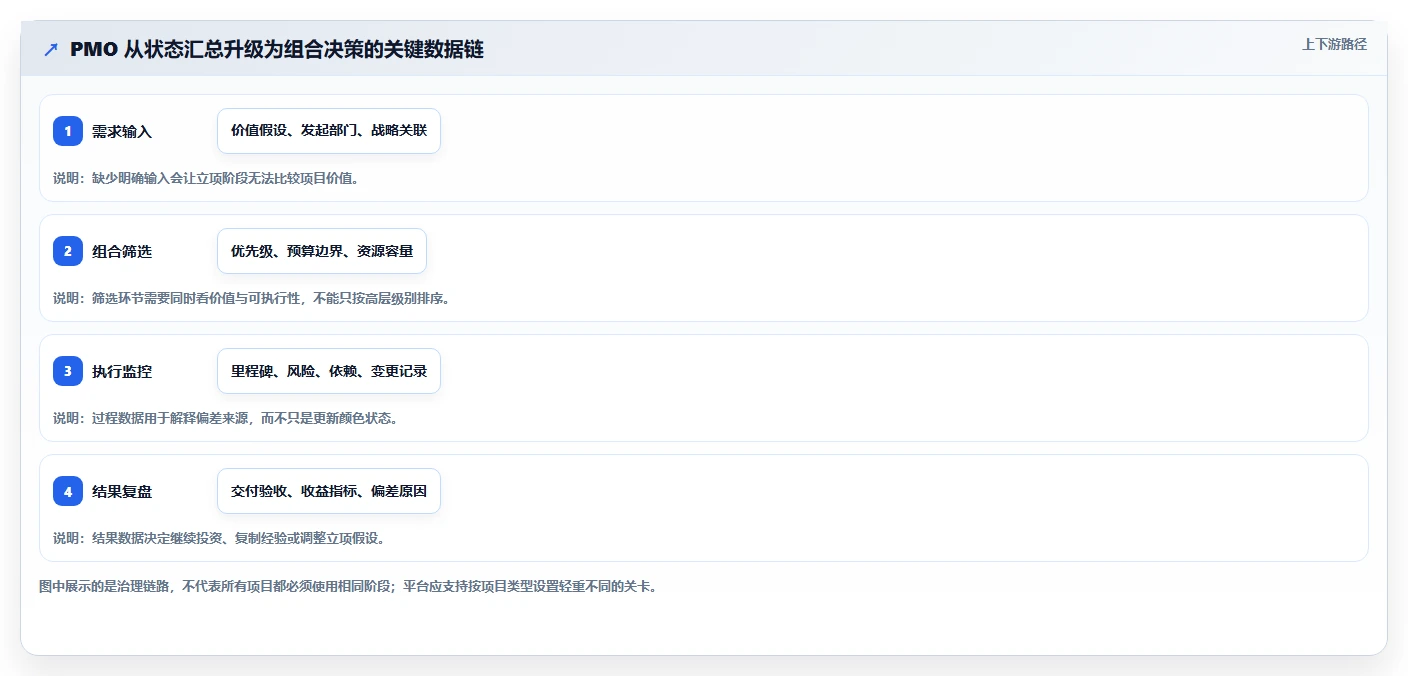The width and height of the screenshot is (1408, 676).
Task: Click the note 缺少明确输入会让立项阶段无法比较项目价值
Action: 205,178
